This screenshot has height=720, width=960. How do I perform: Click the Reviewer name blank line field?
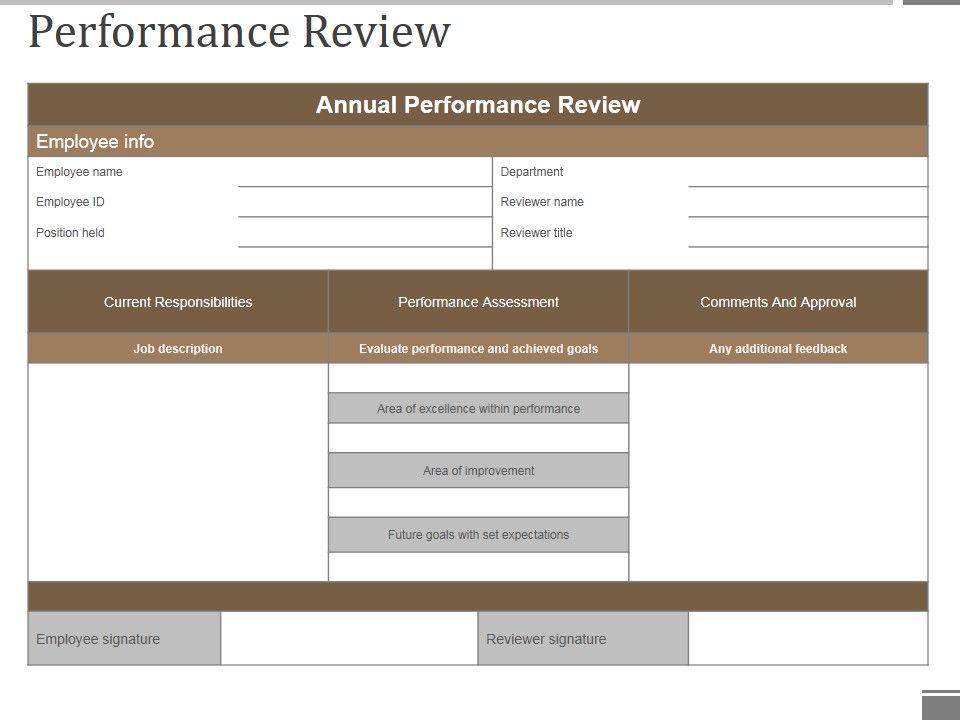(x=808, y=203)
